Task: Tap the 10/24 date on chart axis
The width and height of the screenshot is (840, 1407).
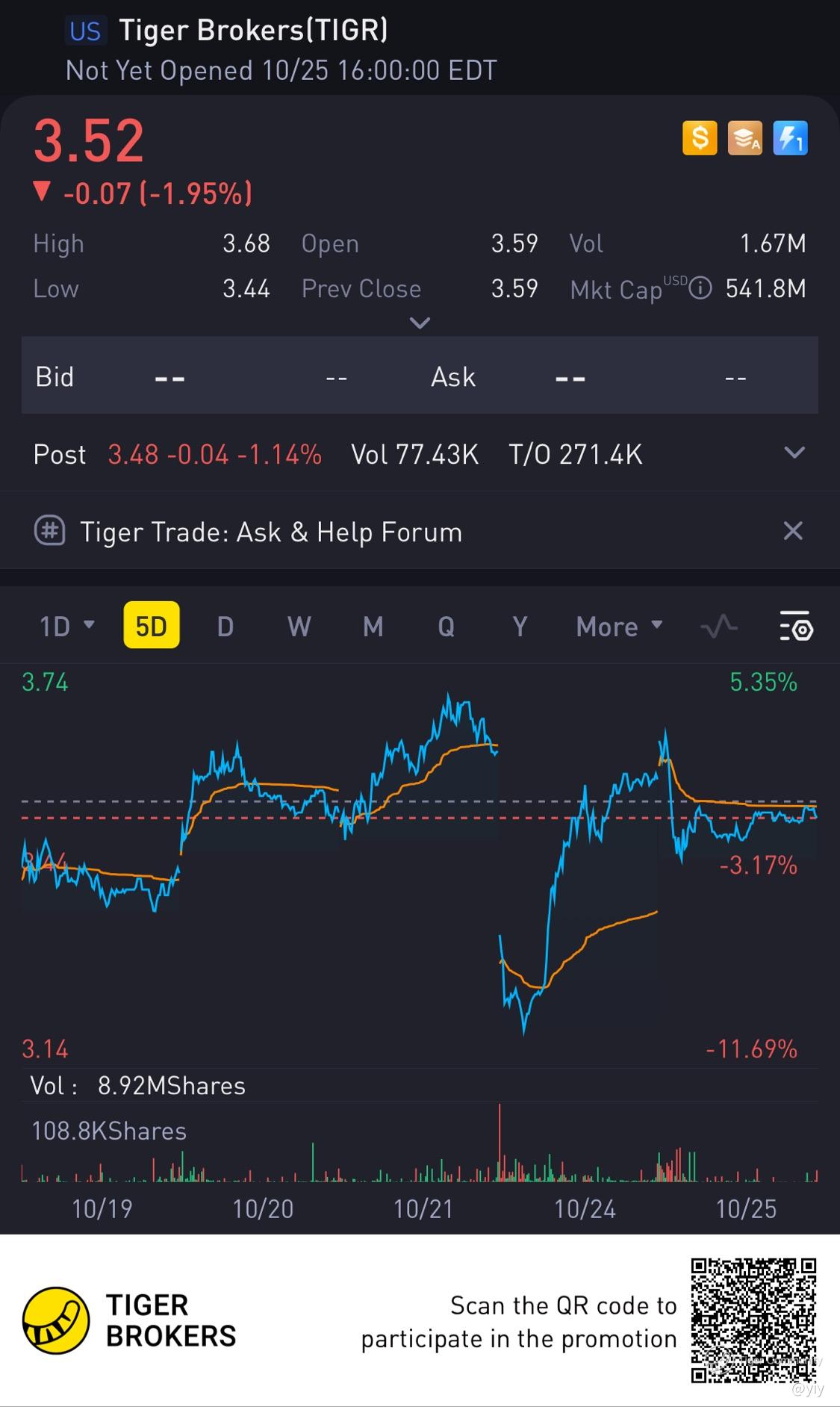Action: click(x=585, y=1209)
